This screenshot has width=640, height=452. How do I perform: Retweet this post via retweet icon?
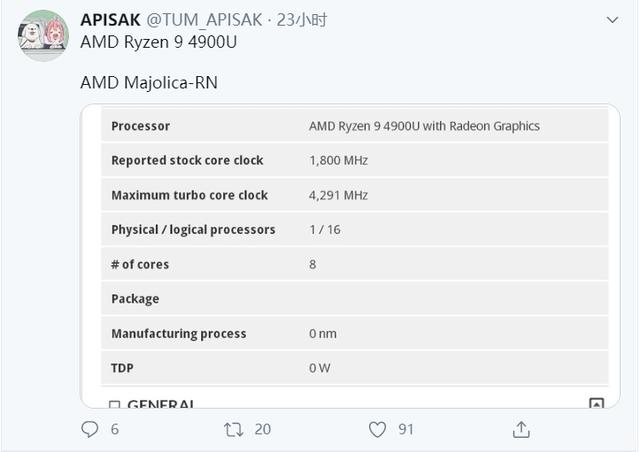(x=233, y=430)
